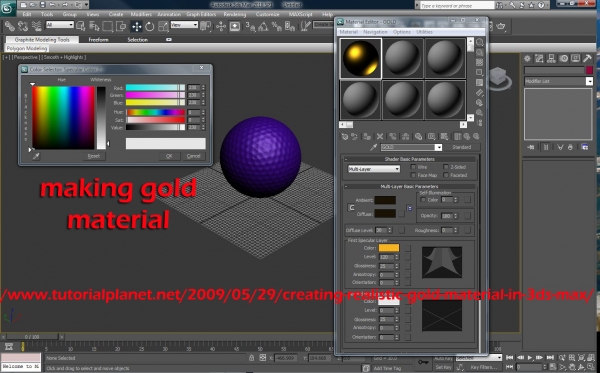The image size is (600, 373).
Task: Click OK in the Color Selector
Action: tap(169, 156)
